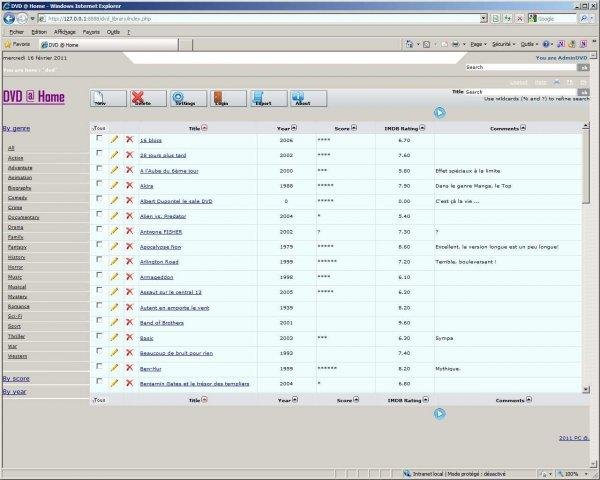Screen dimensions: 600x480
Task: Edit the Akira entry with its pencil icon
Action: tap(114, 185)
